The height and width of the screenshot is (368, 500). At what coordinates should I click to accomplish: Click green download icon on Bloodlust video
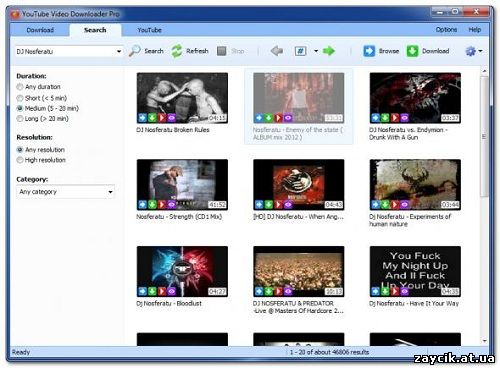point(152,291)
